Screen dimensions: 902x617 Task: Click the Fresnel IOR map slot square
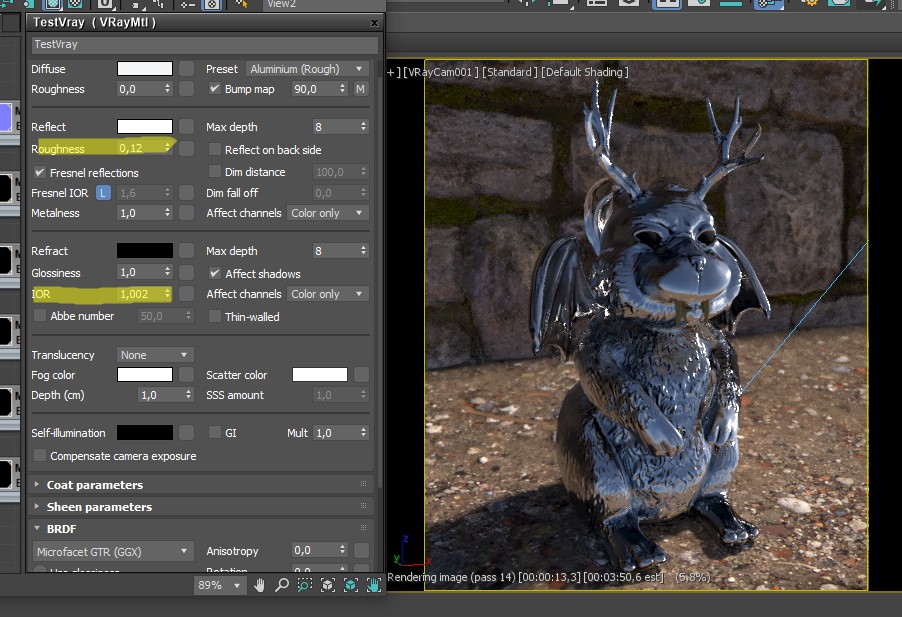click(x=186, y=193)
